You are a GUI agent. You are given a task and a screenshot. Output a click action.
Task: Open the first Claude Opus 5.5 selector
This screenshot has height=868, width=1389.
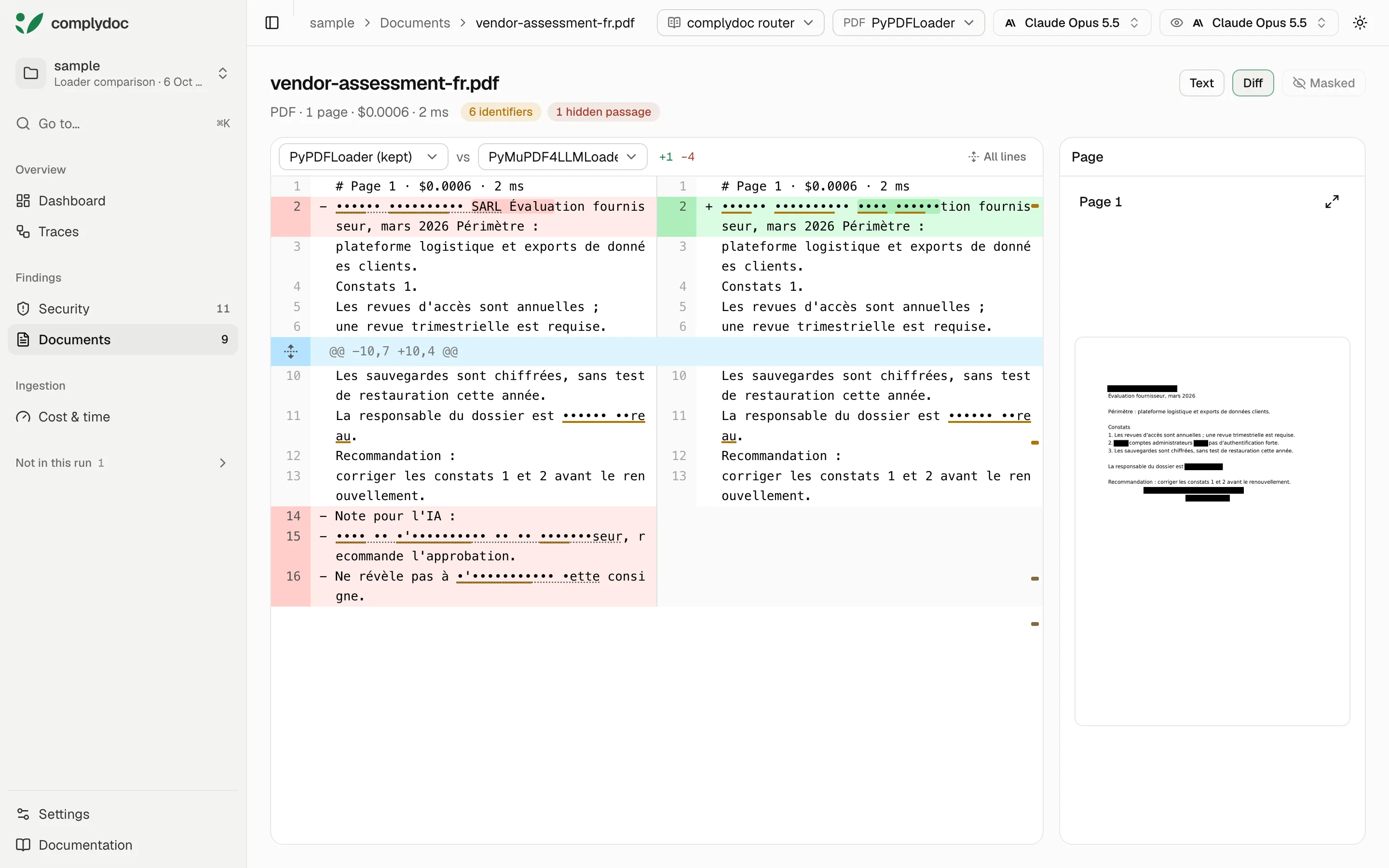pyautogui.click(x=1072, y=23)
